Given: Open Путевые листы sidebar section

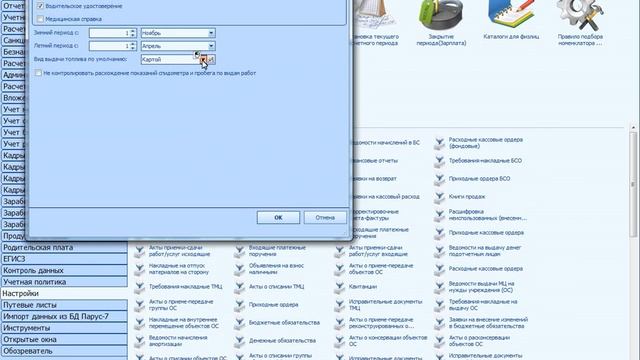Looking at the screenshot, I should point(64,305).
